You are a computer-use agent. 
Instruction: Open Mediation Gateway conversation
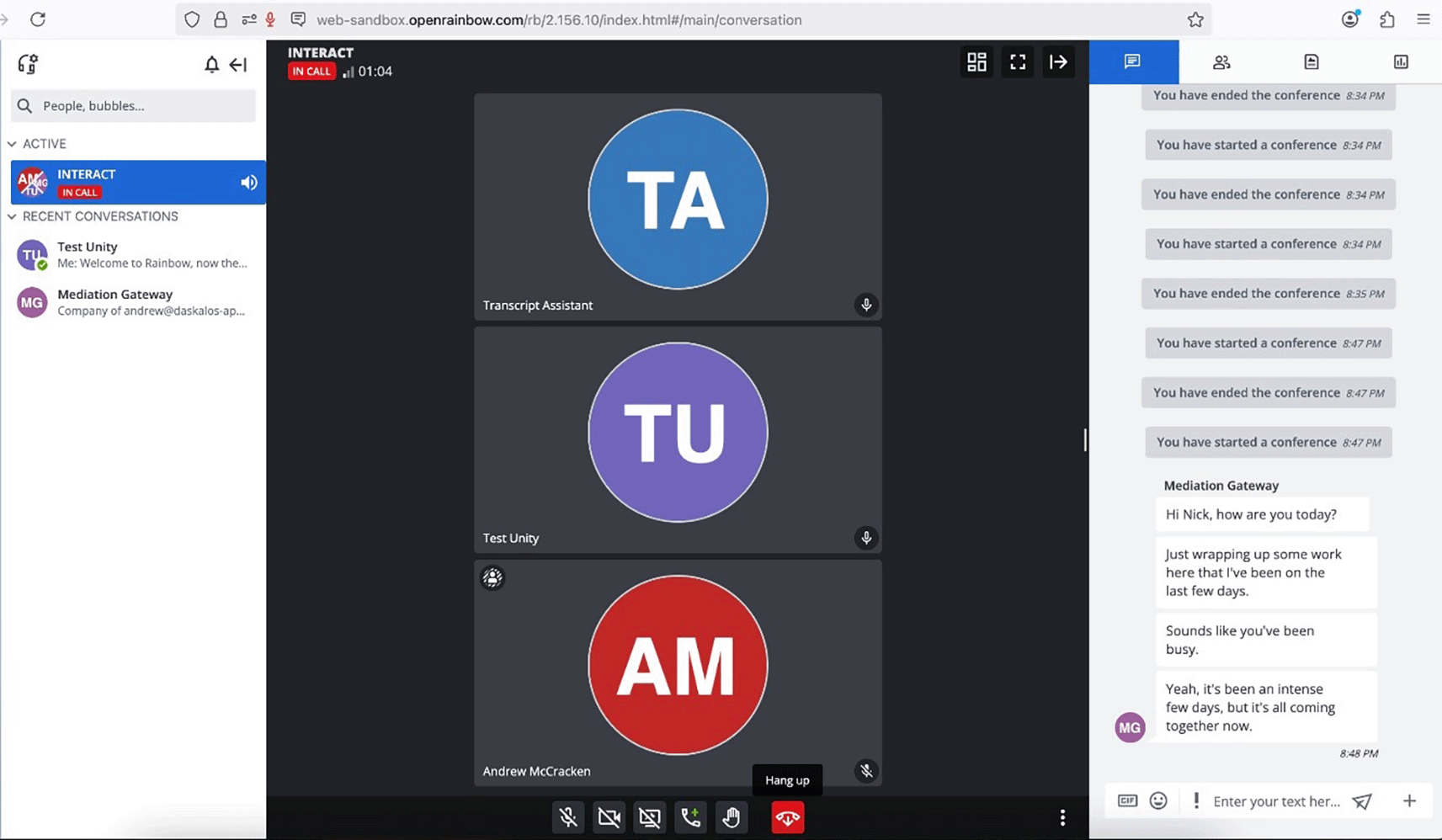(x=135, y=302)
